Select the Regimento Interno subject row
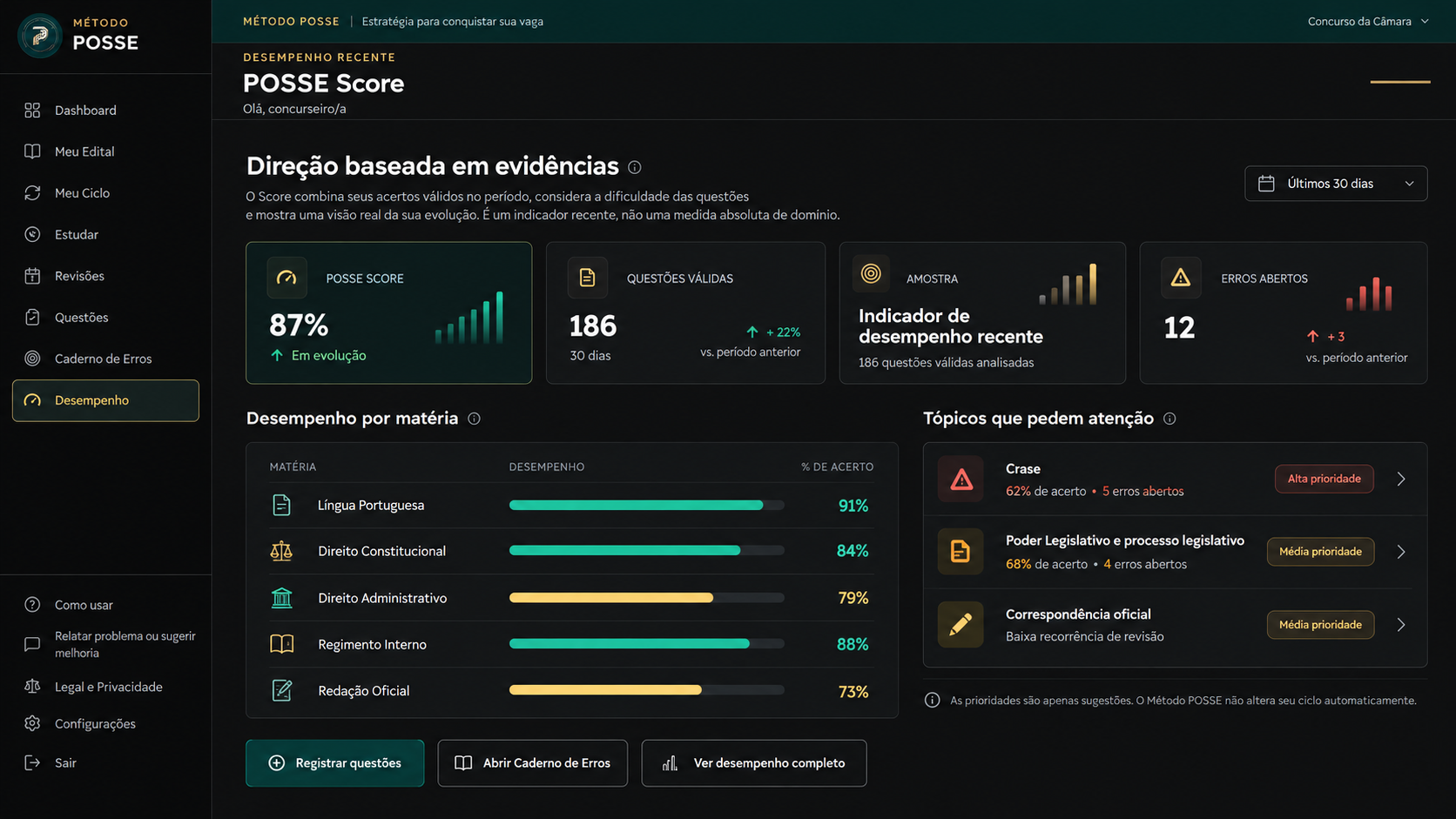 [x=571, y=644]
